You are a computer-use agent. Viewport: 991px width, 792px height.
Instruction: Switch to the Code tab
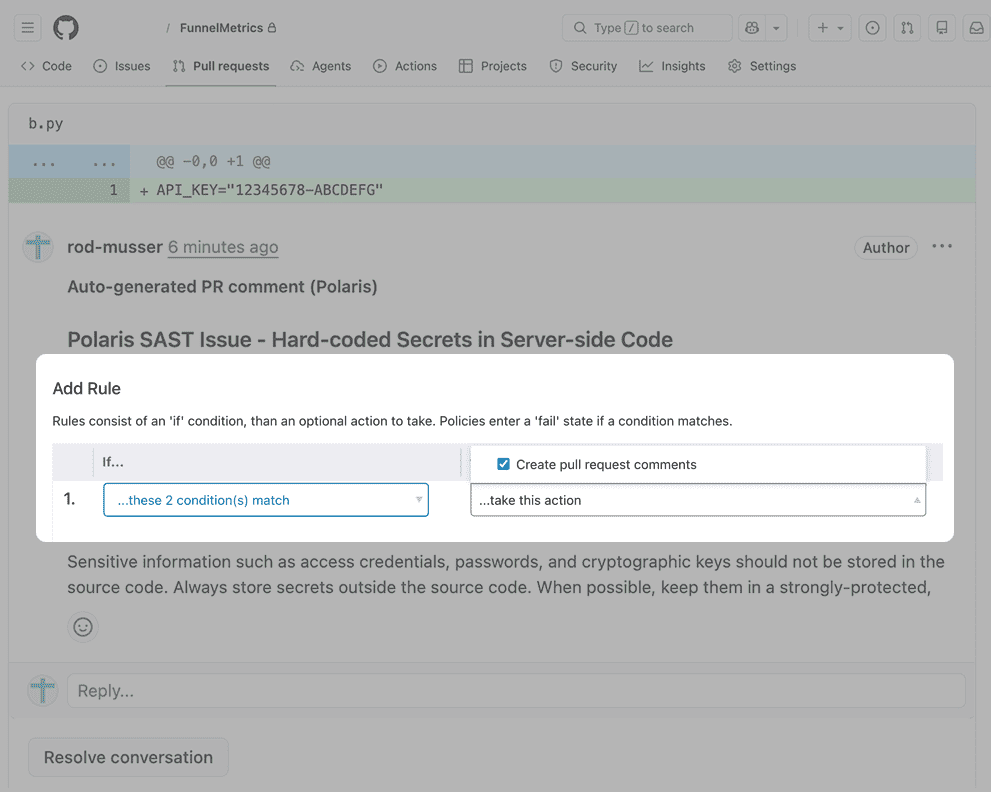46,66
